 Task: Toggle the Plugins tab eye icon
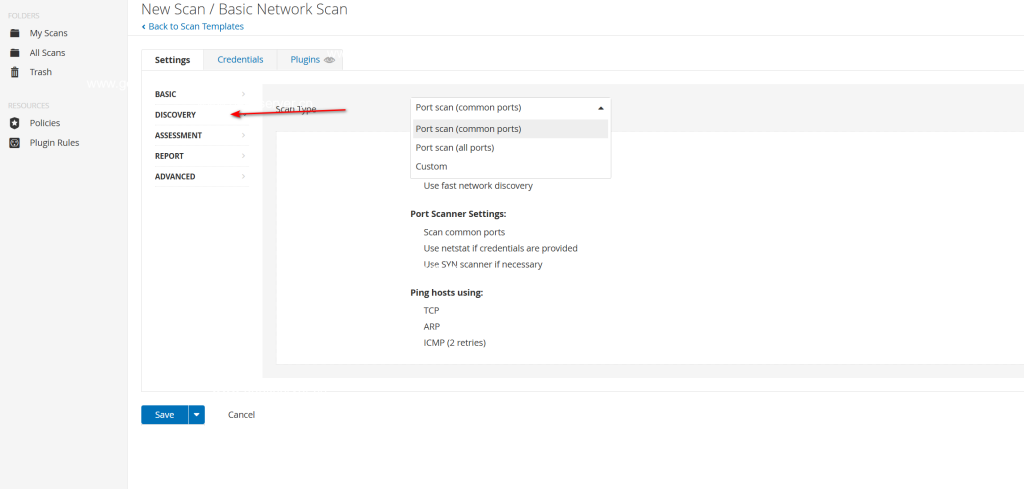pos(329,60)
